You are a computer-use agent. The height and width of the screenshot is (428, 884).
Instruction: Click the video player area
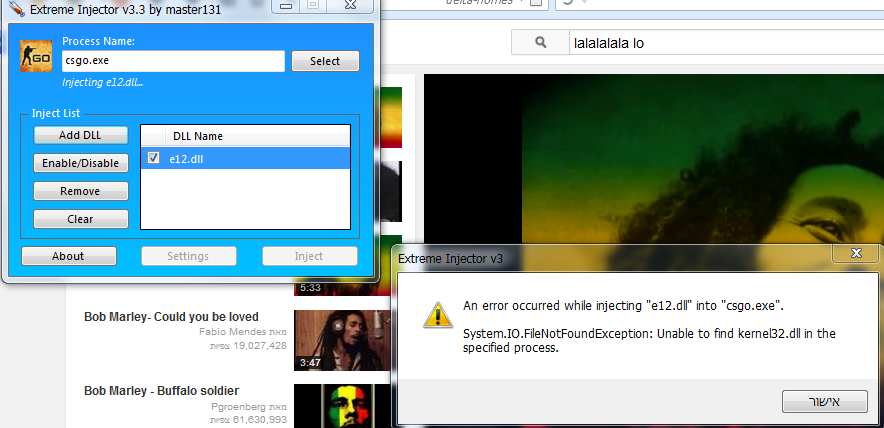654,161
